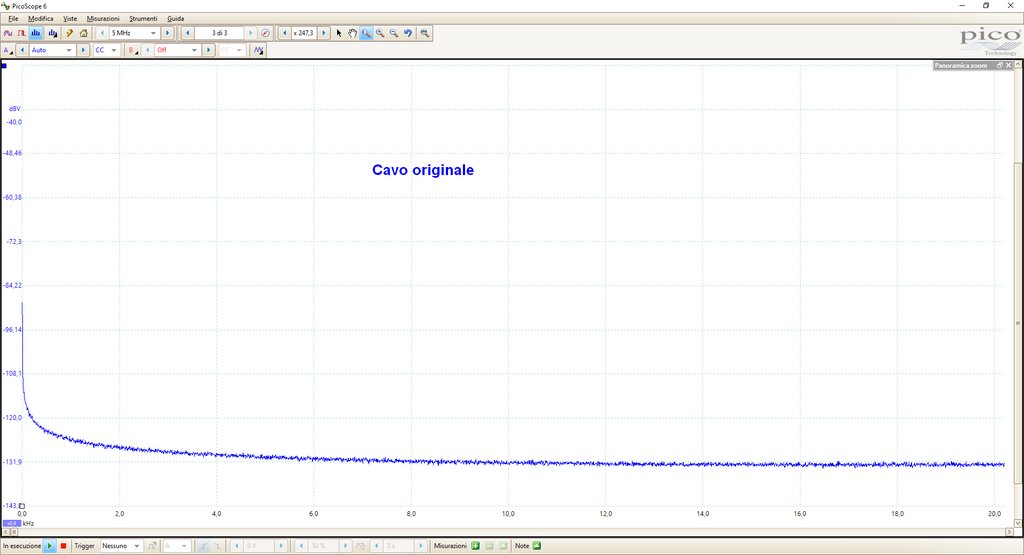Open the File menu

click(x=12, y=19)
